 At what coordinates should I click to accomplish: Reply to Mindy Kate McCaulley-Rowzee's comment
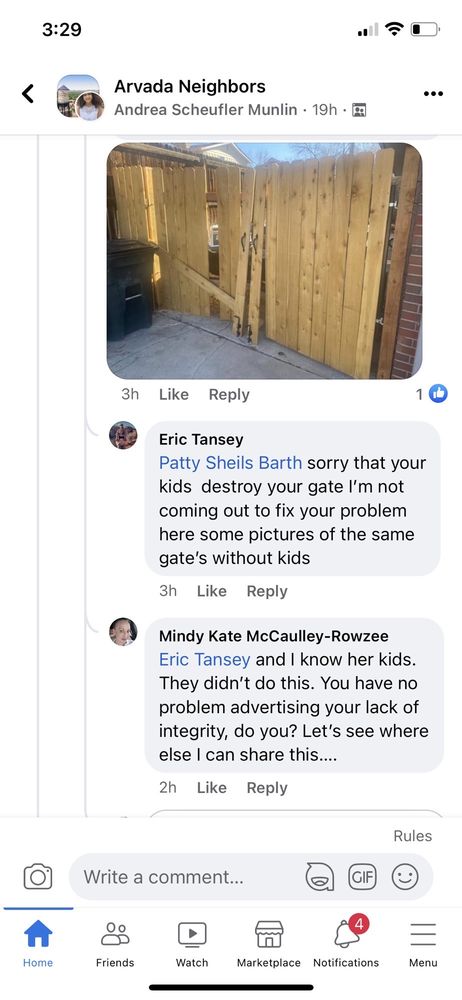point(267,788)
